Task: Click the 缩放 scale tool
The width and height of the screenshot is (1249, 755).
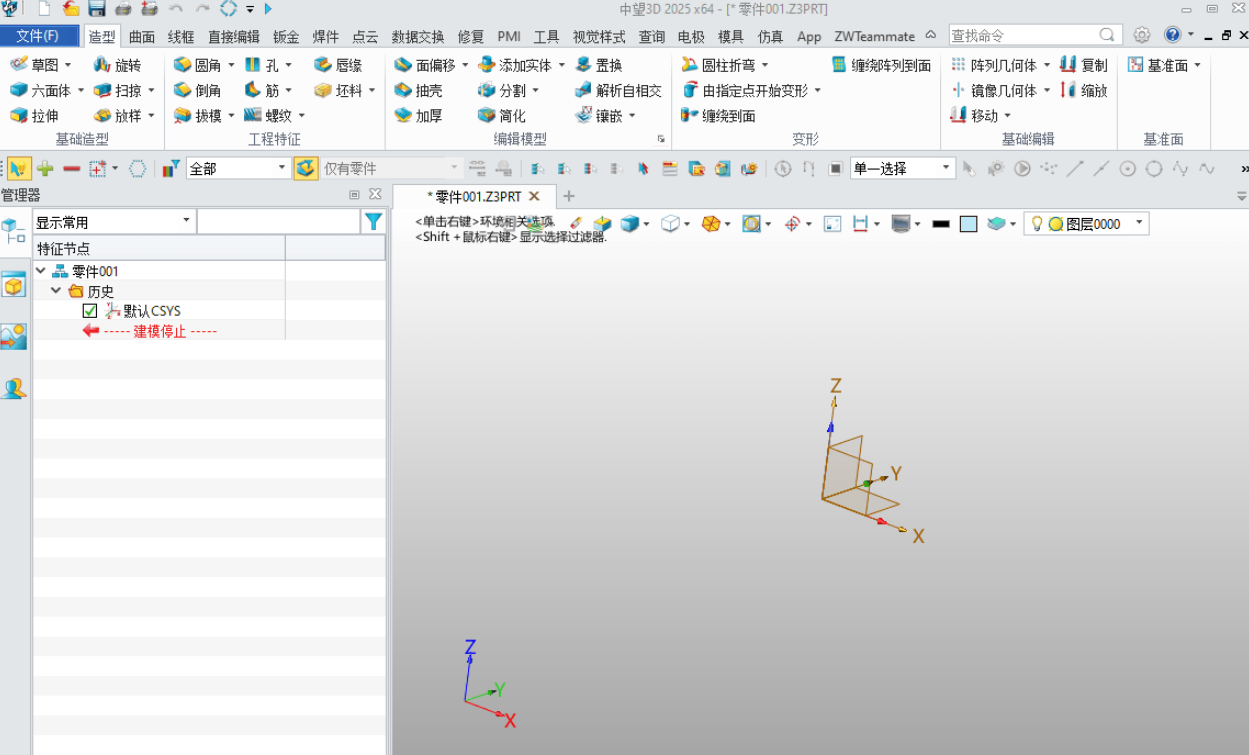Action: (1084, 90)
